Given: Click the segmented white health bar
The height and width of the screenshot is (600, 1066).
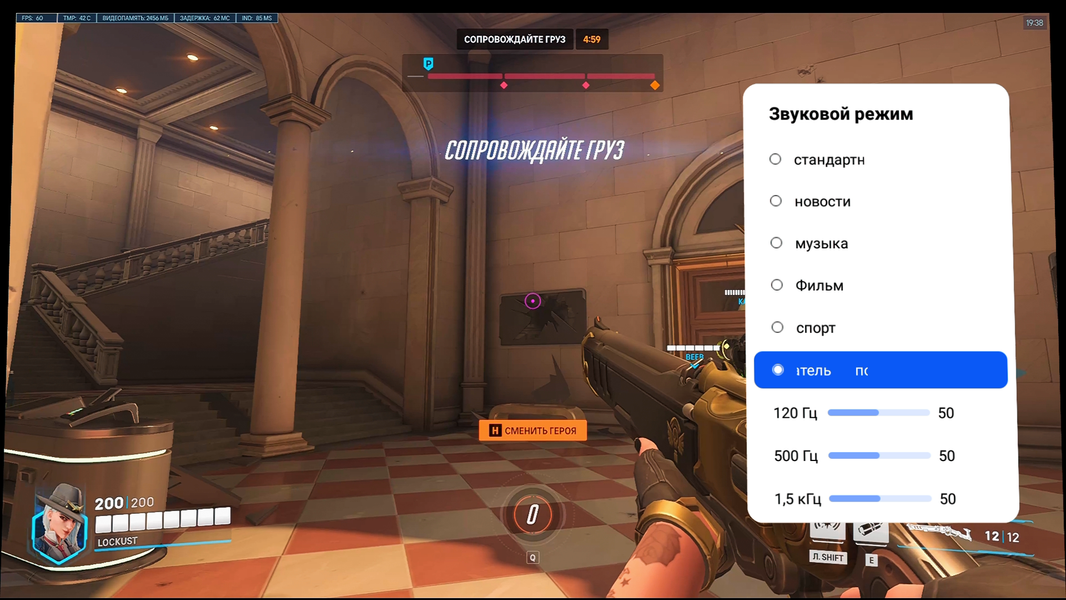Looking at the screenshot, I should (163, 520).
